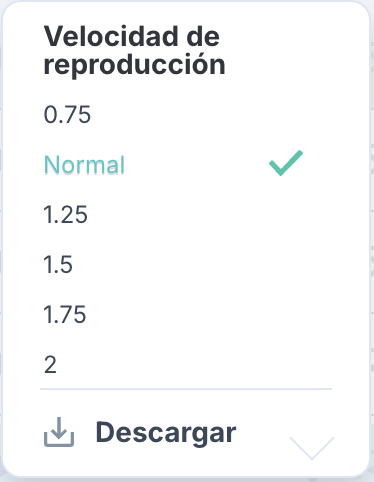Click the chevron arrow near Descargar
374x482 pixels.
pos(312,448)
